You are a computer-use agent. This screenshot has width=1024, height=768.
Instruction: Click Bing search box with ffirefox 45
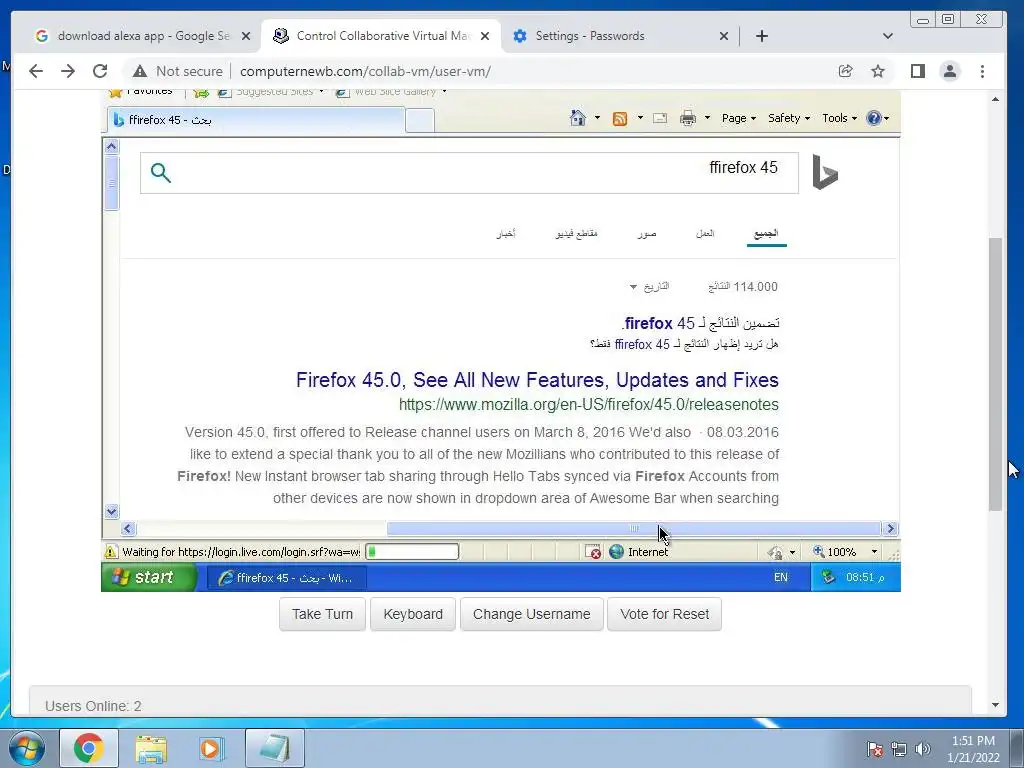(x=469, y=173)
